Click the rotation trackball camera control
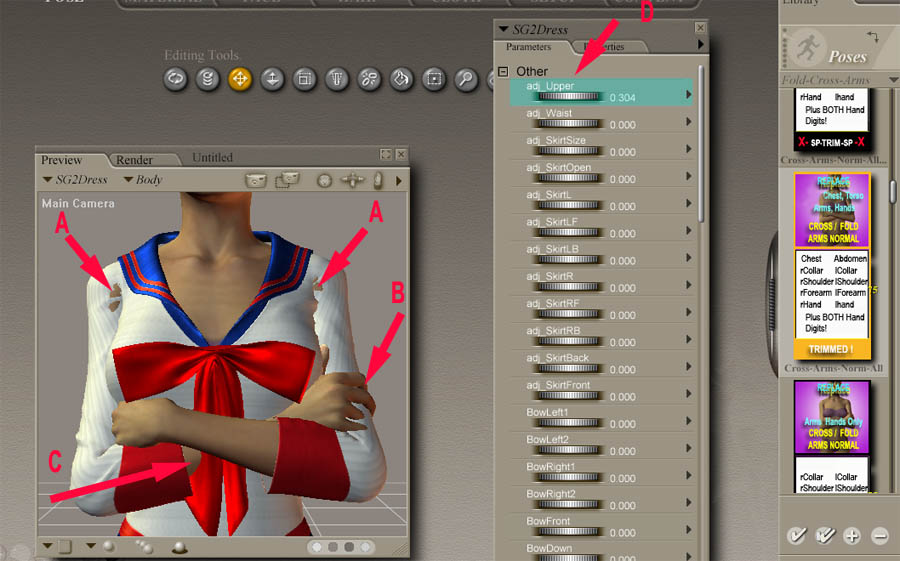The height and width of the screenshot is (561, 900). coord(324,181)
